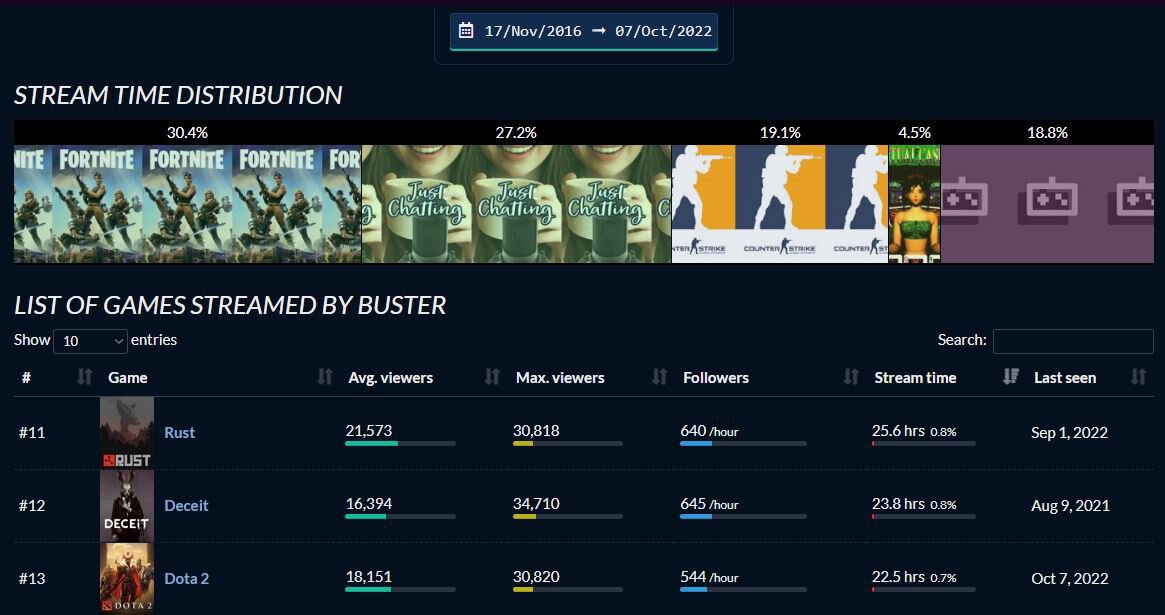Sort table by # rank column arrows
Image resolution: width=1165 pixels, height=615 pixels.
85,377
